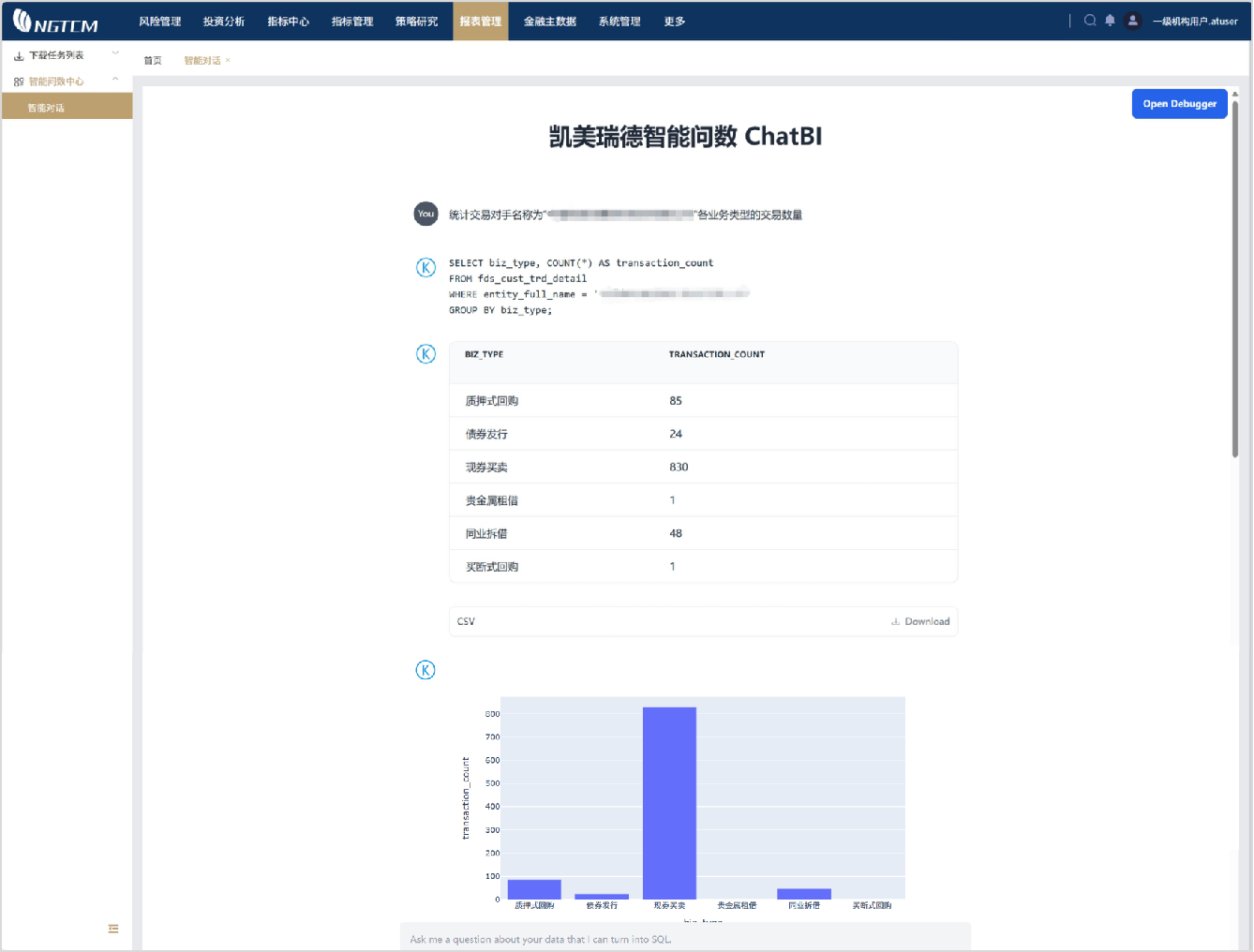The width and height of the screenshot is (1254, 952).
Task: Click the K avatar beside the SQL response
Action: tap(425, 267)
